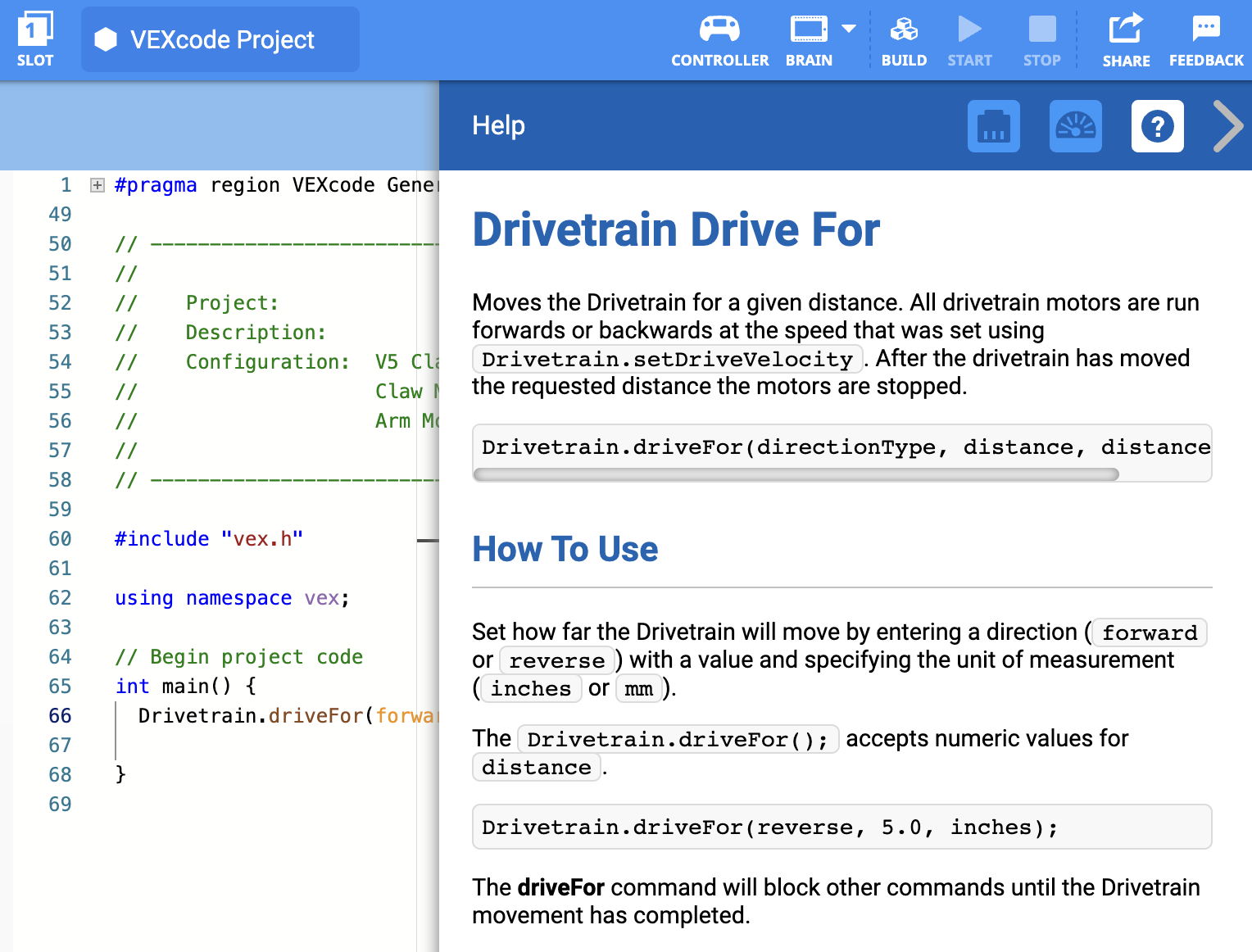
Task: Open the print console gauge panel
Action: coord(1075,126)
